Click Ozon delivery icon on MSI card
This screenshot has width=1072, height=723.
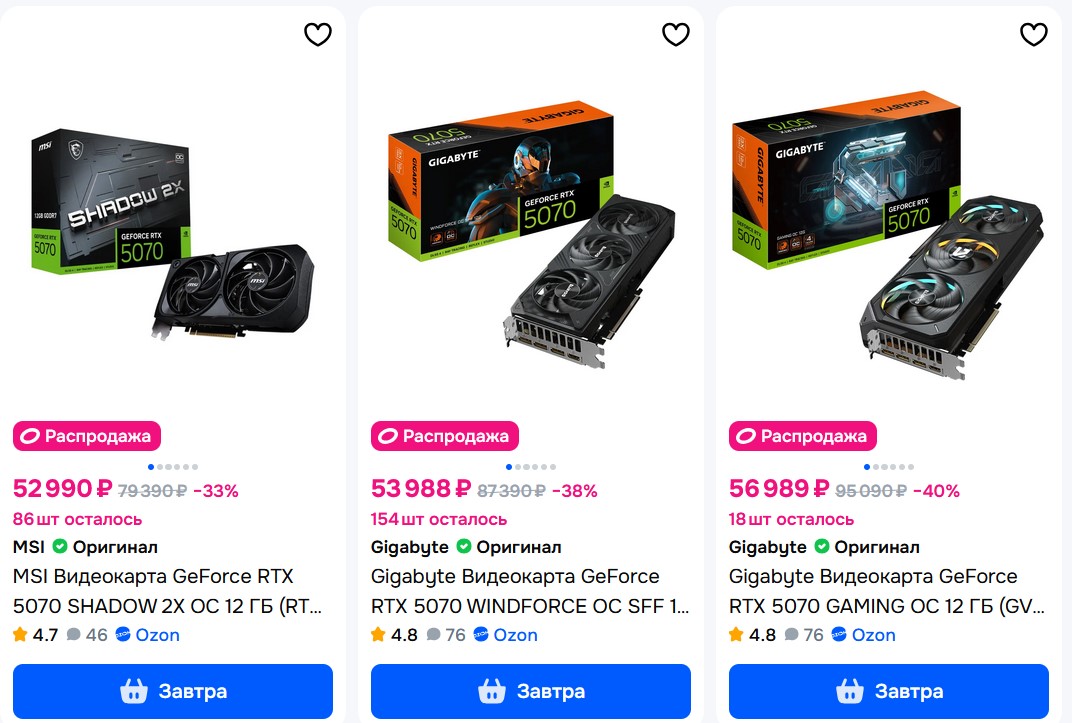pyautogui.click(x=123, y=635)
